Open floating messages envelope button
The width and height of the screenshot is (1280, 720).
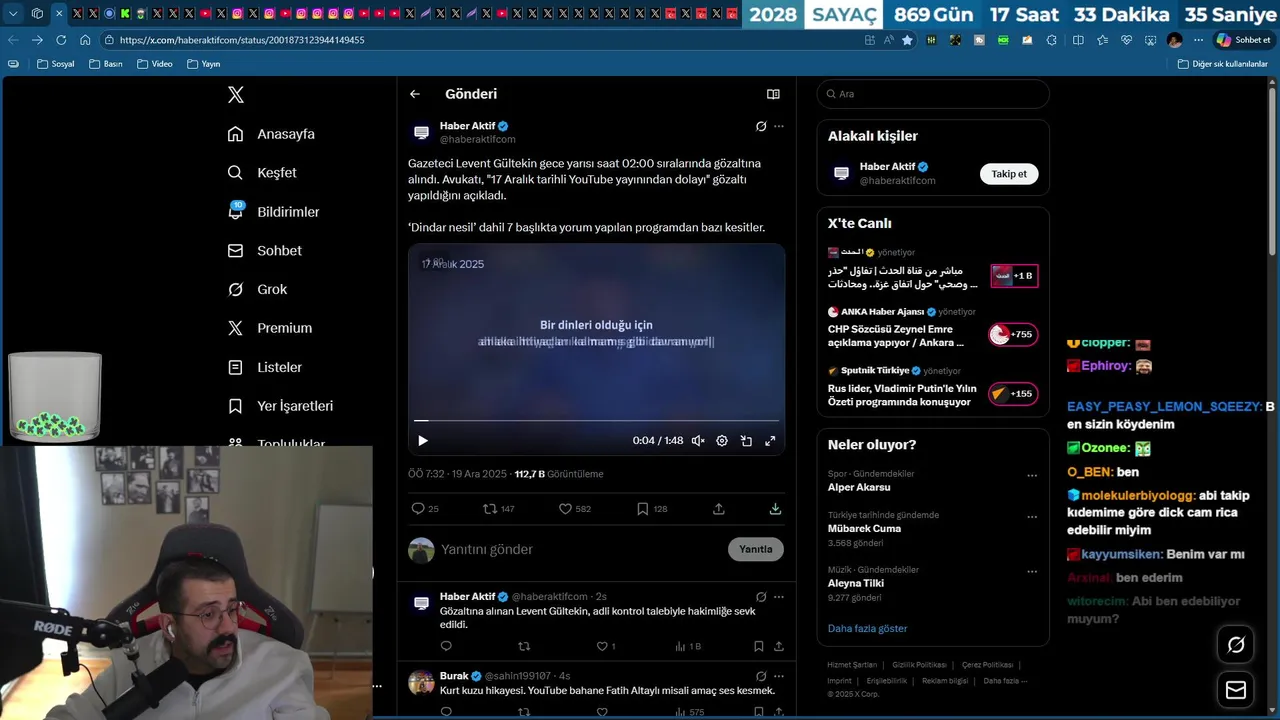pos(1236,690)
